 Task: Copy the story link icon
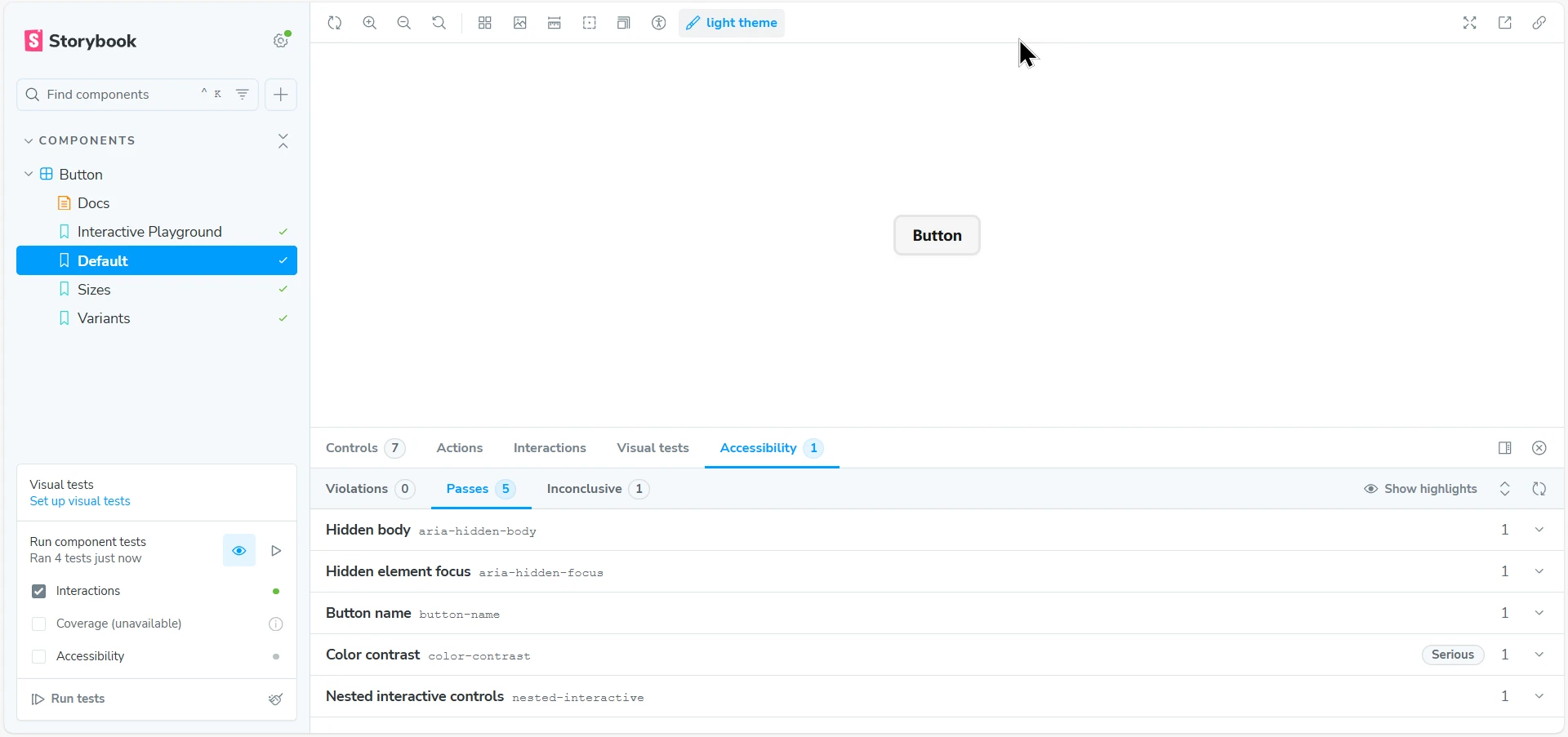pos(1539,23)
